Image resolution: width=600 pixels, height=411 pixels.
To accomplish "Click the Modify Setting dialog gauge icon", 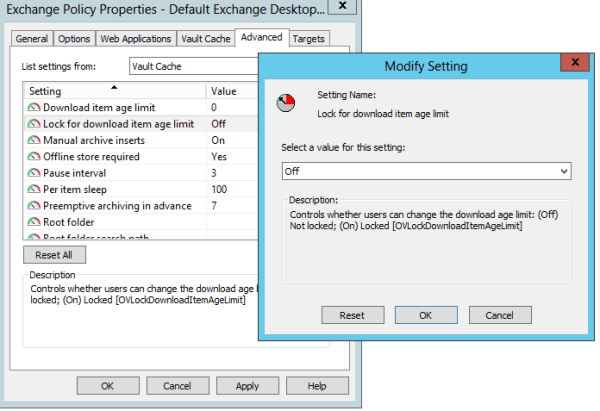I will click(x=290, y=104).
